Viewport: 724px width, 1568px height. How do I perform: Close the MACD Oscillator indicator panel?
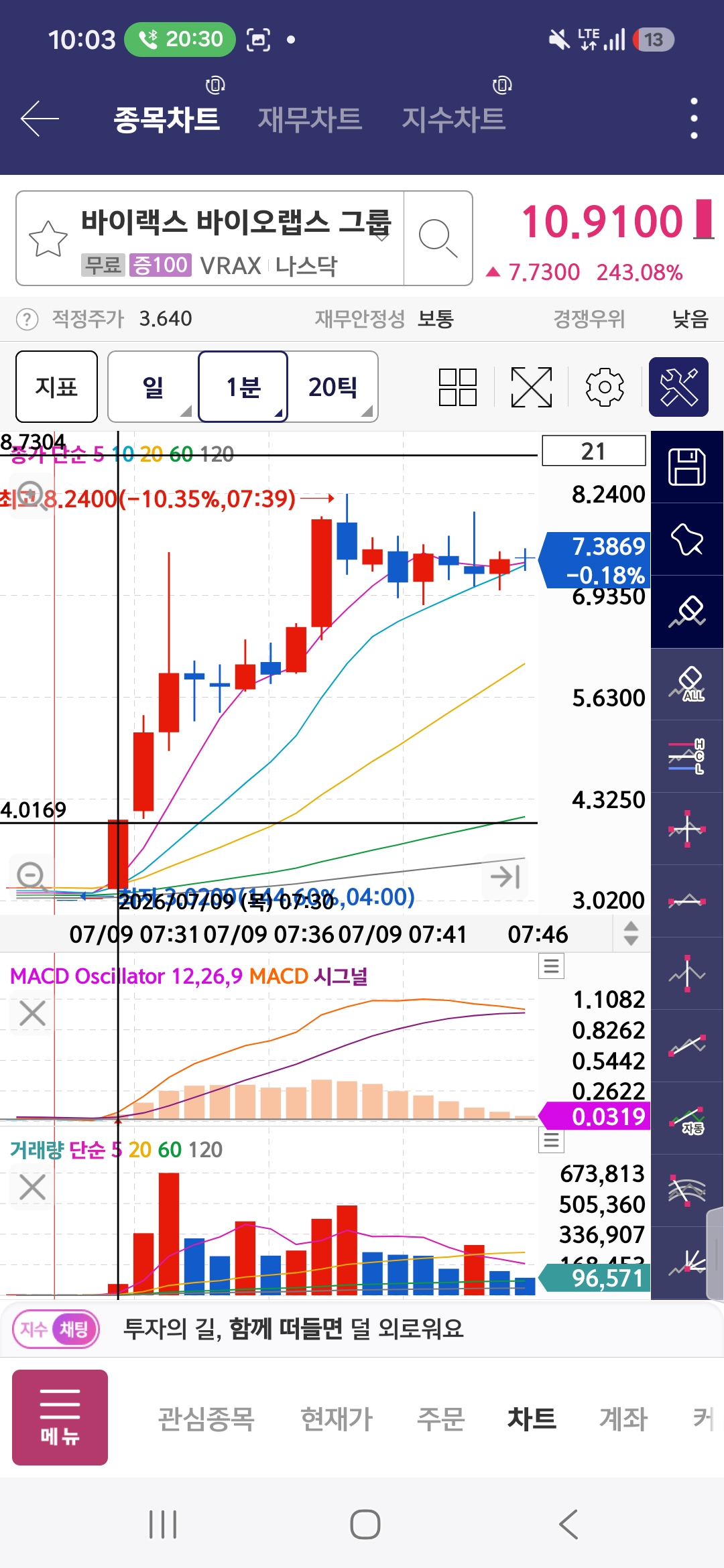(32, 1013)
